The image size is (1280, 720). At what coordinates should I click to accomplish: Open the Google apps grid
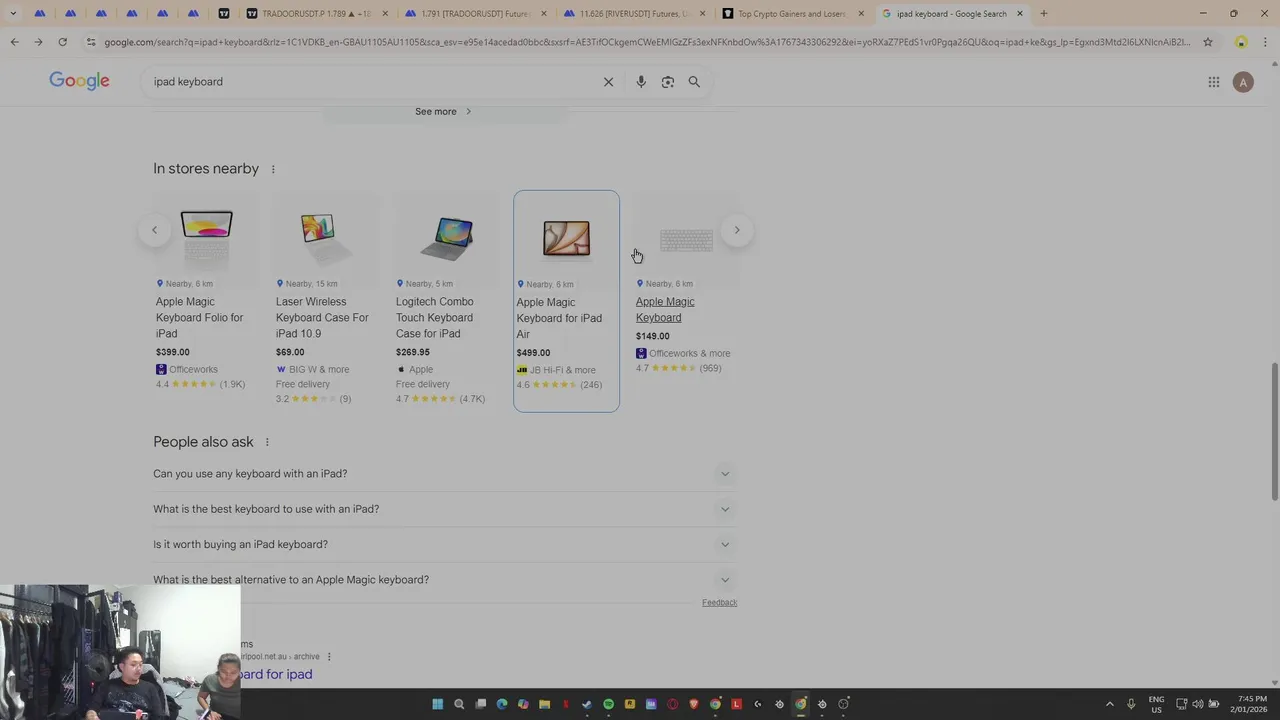coord(1214,82)
